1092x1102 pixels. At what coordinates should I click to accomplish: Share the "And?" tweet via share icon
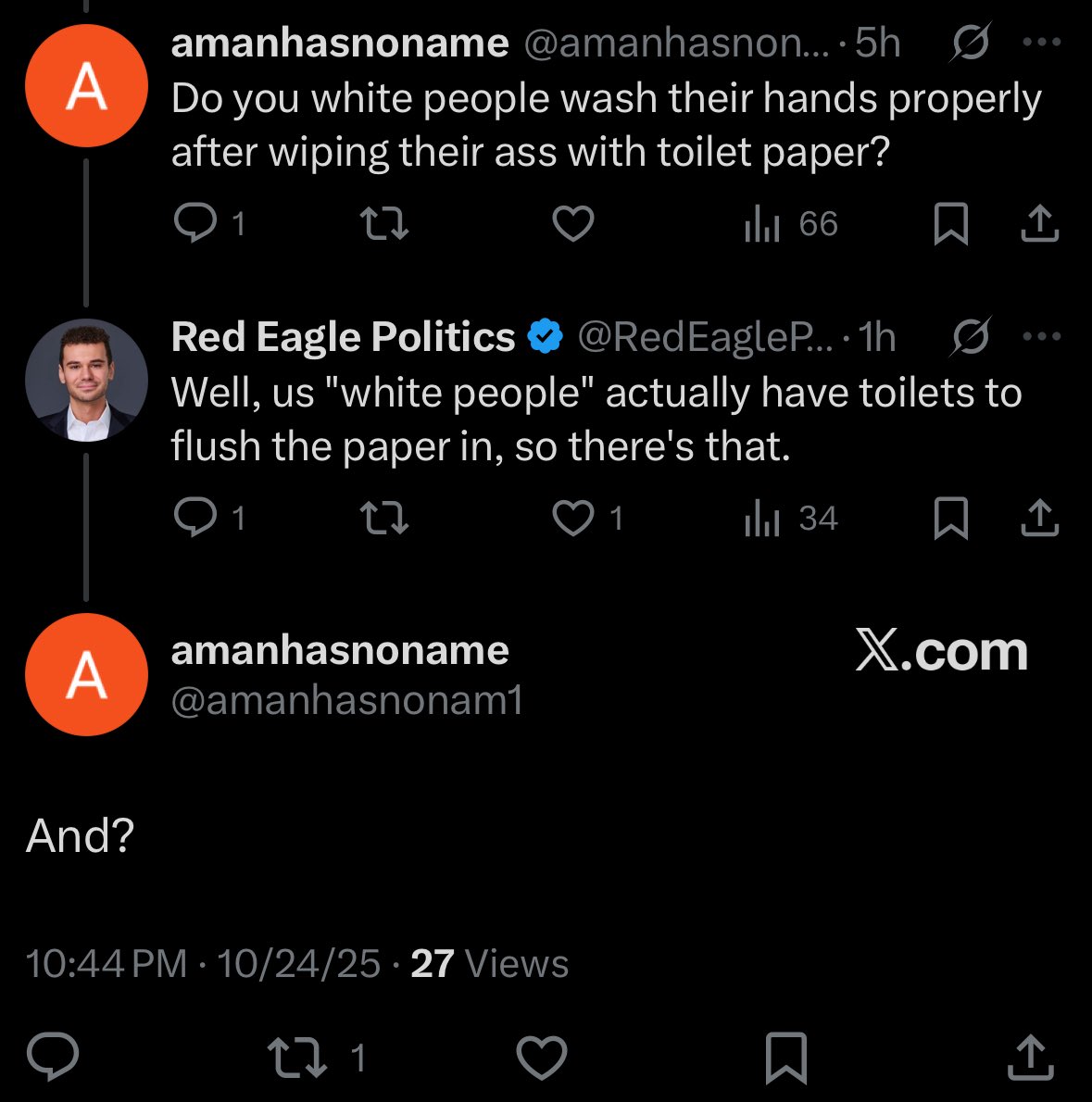1031,1057
